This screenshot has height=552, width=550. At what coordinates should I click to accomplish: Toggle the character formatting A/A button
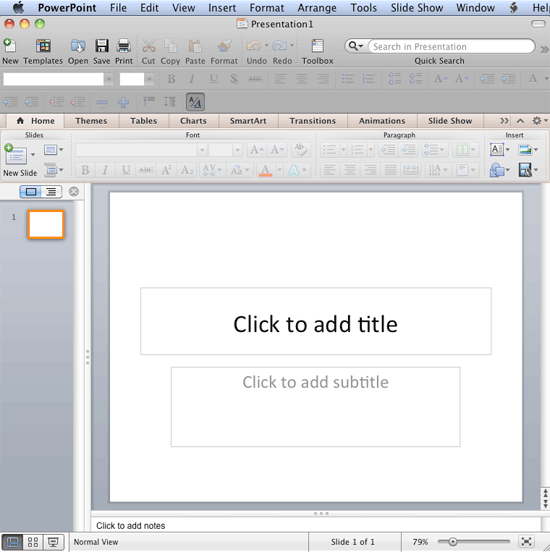point(195,102)
